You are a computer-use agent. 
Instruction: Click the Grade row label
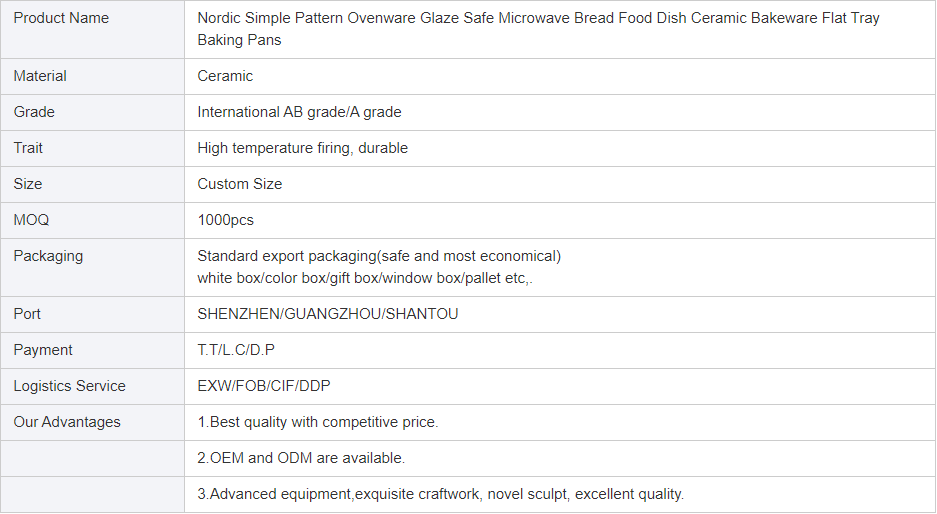pos(34,112)
